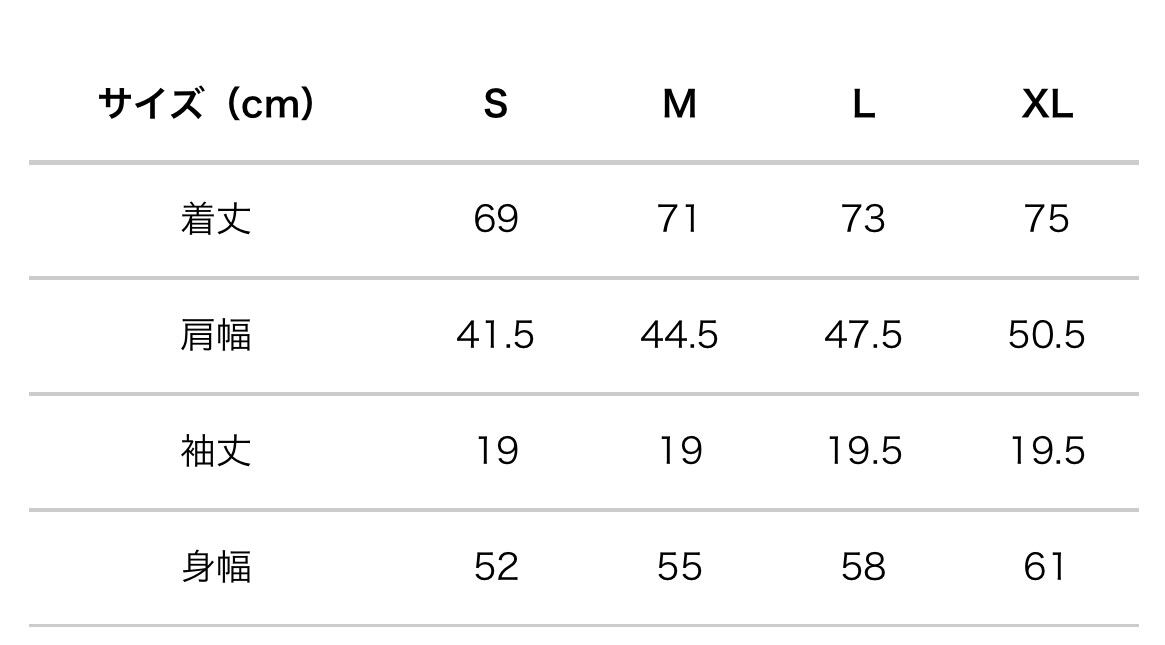
Task: Click the XL size column header
Action: click(x=1047, y=103)
